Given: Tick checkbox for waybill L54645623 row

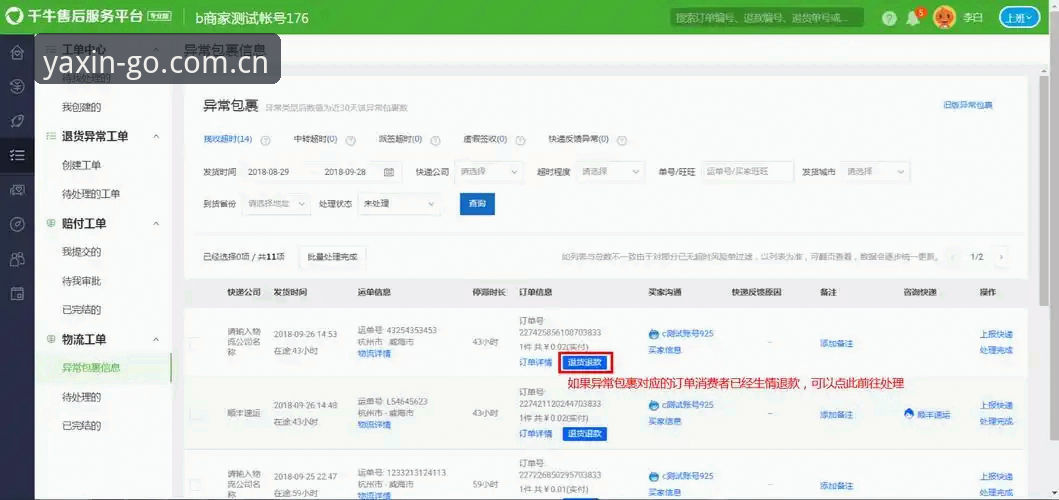Looking at the screenshot, I should click(195, 414).
